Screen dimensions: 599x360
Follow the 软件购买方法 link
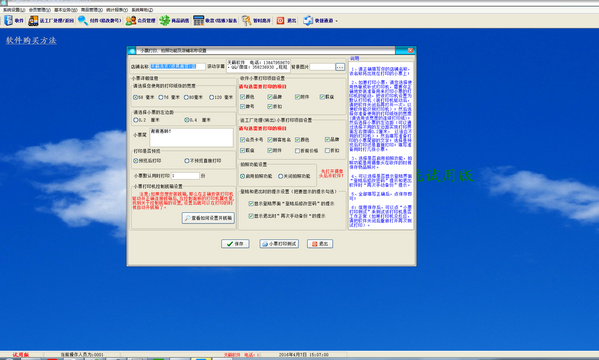[31, 41]
